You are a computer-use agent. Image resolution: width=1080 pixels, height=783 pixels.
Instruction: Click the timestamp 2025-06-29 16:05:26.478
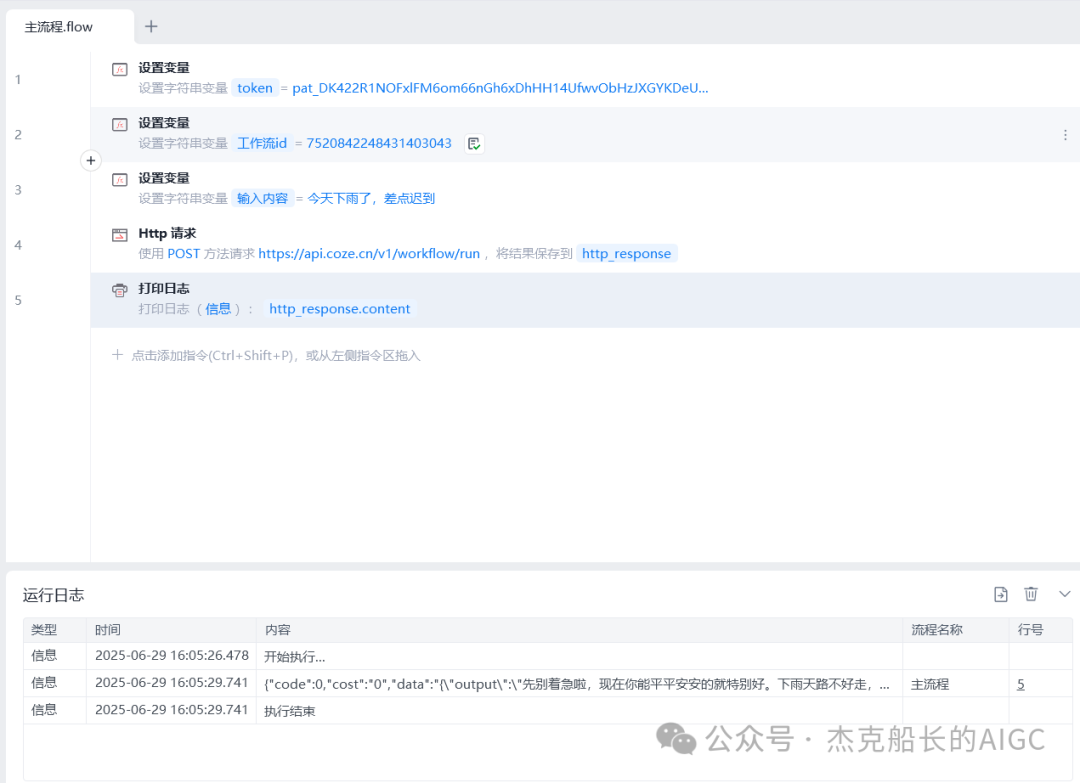tap(172, 656)
